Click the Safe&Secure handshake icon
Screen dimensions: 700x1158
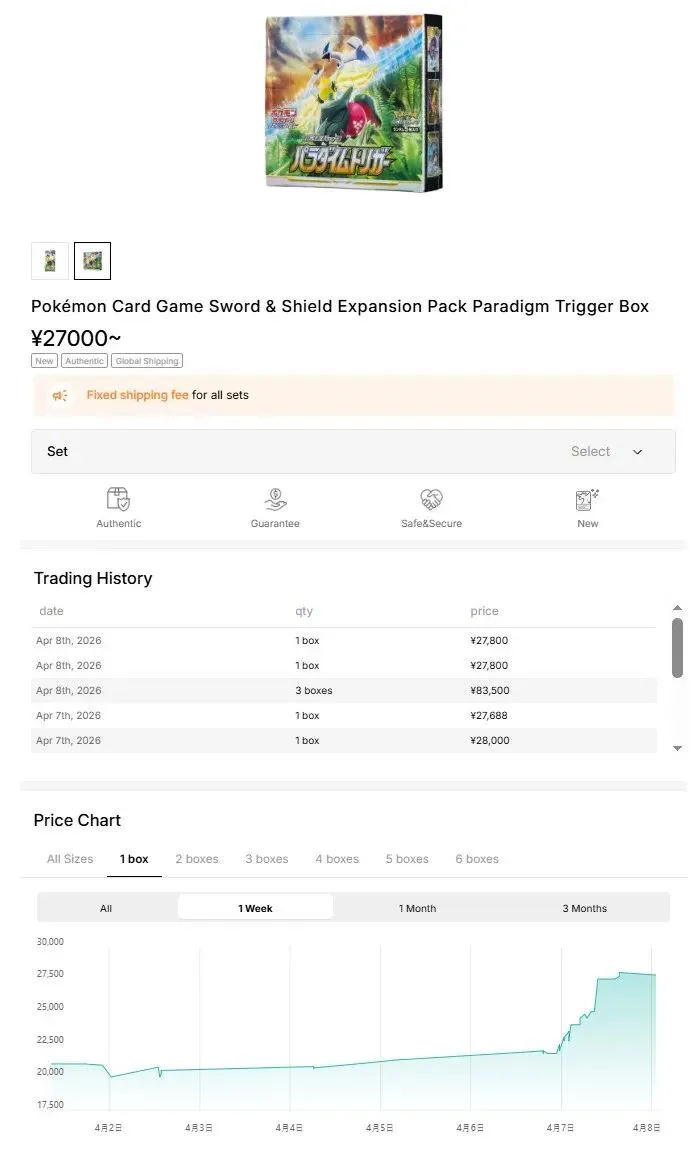[x=431, y=498]
